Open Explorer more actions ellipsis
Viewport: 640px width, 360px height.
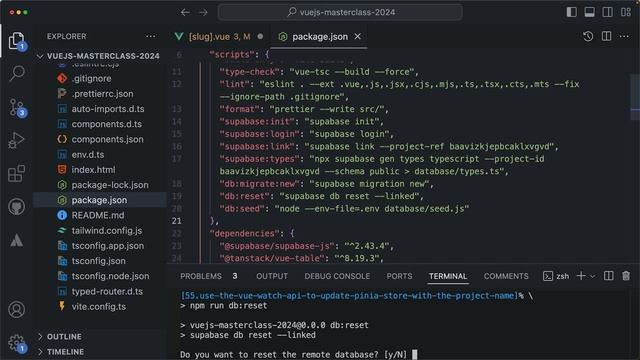point(151,36)
